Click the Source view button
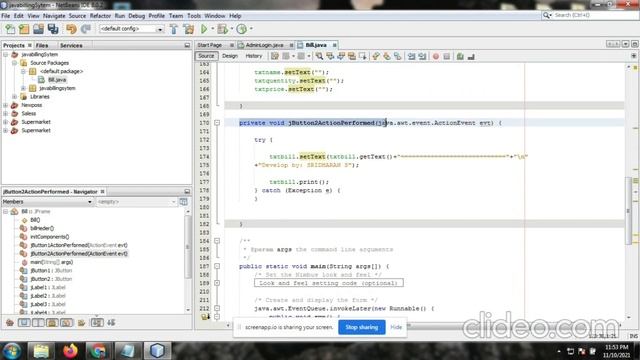 [206, 56]
